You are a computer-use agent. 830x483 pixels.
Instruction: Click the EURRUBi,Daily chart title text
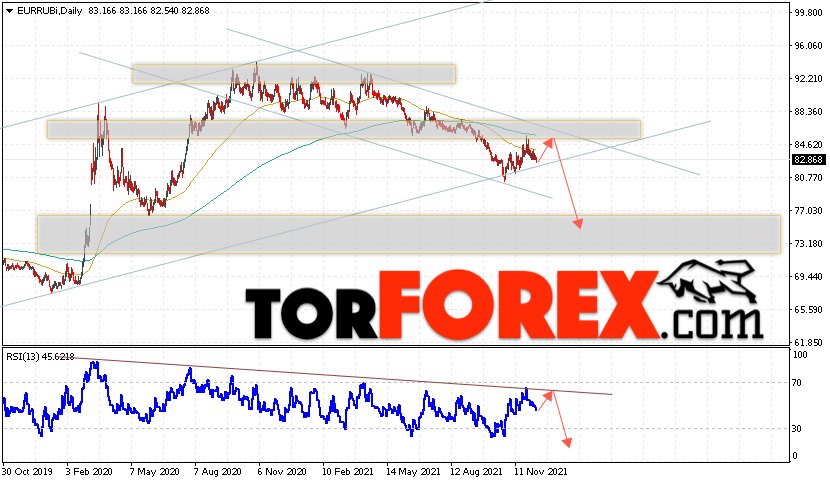click(x=50, y=11)
